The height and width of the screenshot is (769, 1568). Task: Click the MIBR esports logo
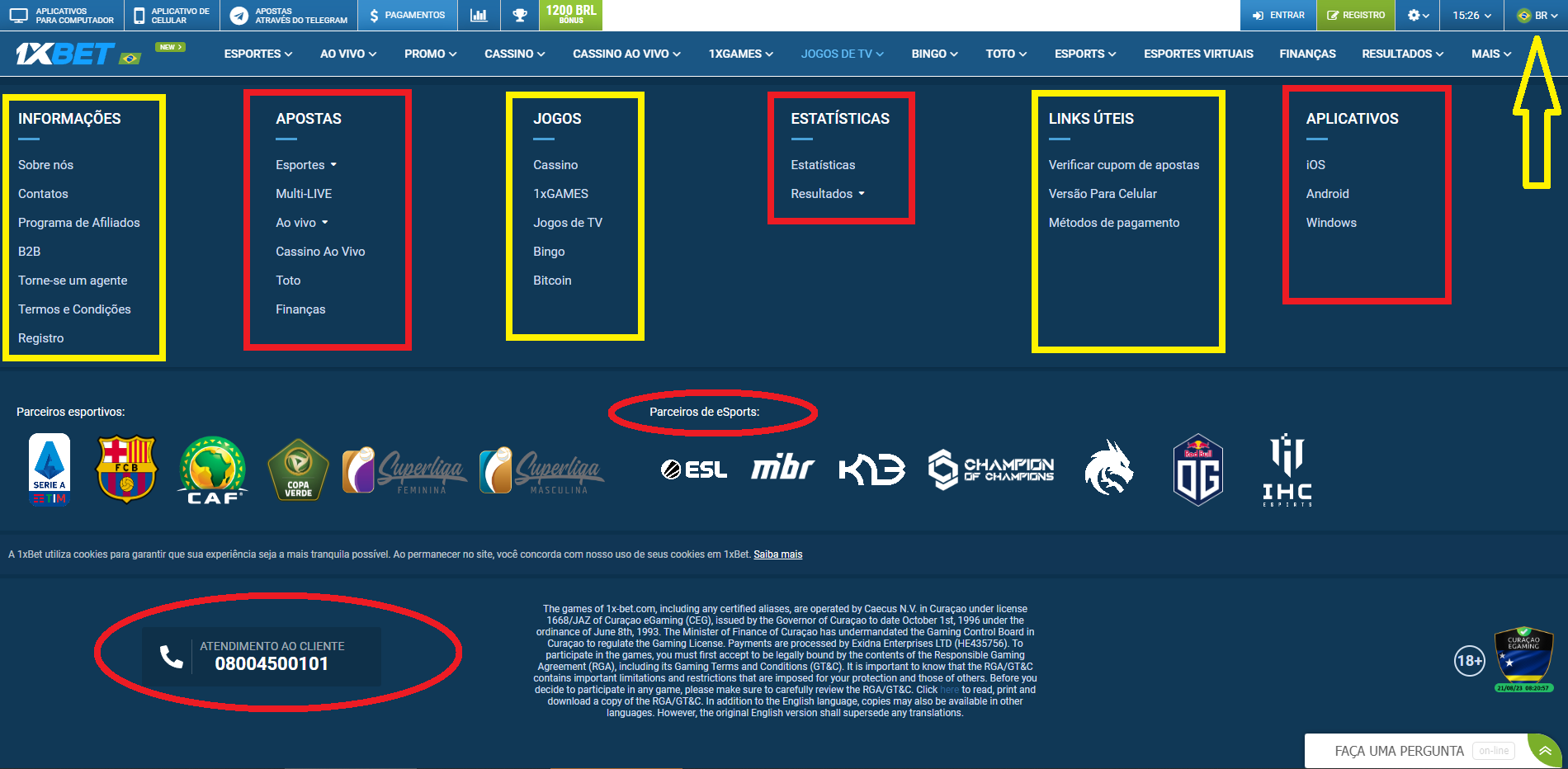(x=782, y=468)
